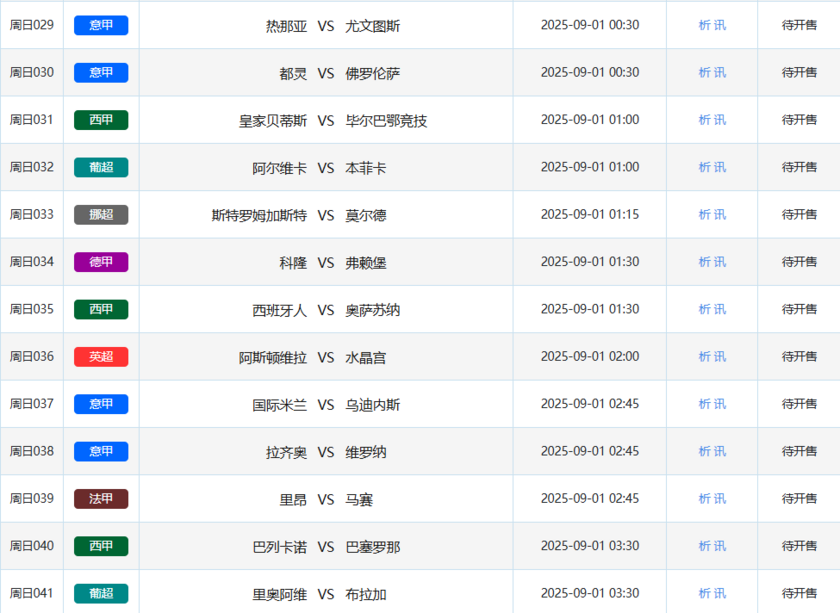Click the 西甲 badge in row 周日040
Image resolution: width=840 pixels, height=613 pixels.
click(x=101, y=546)
